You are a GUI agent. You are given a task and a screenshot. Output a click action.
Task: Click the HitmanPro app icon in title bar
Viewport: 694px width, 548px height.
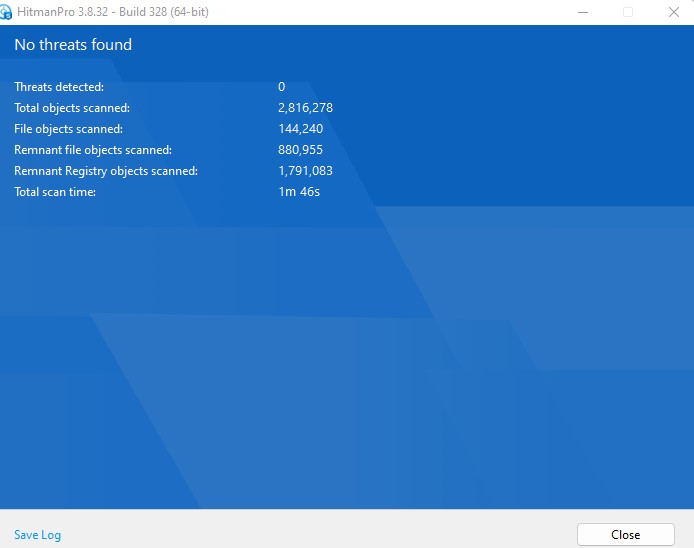(6, 12)
